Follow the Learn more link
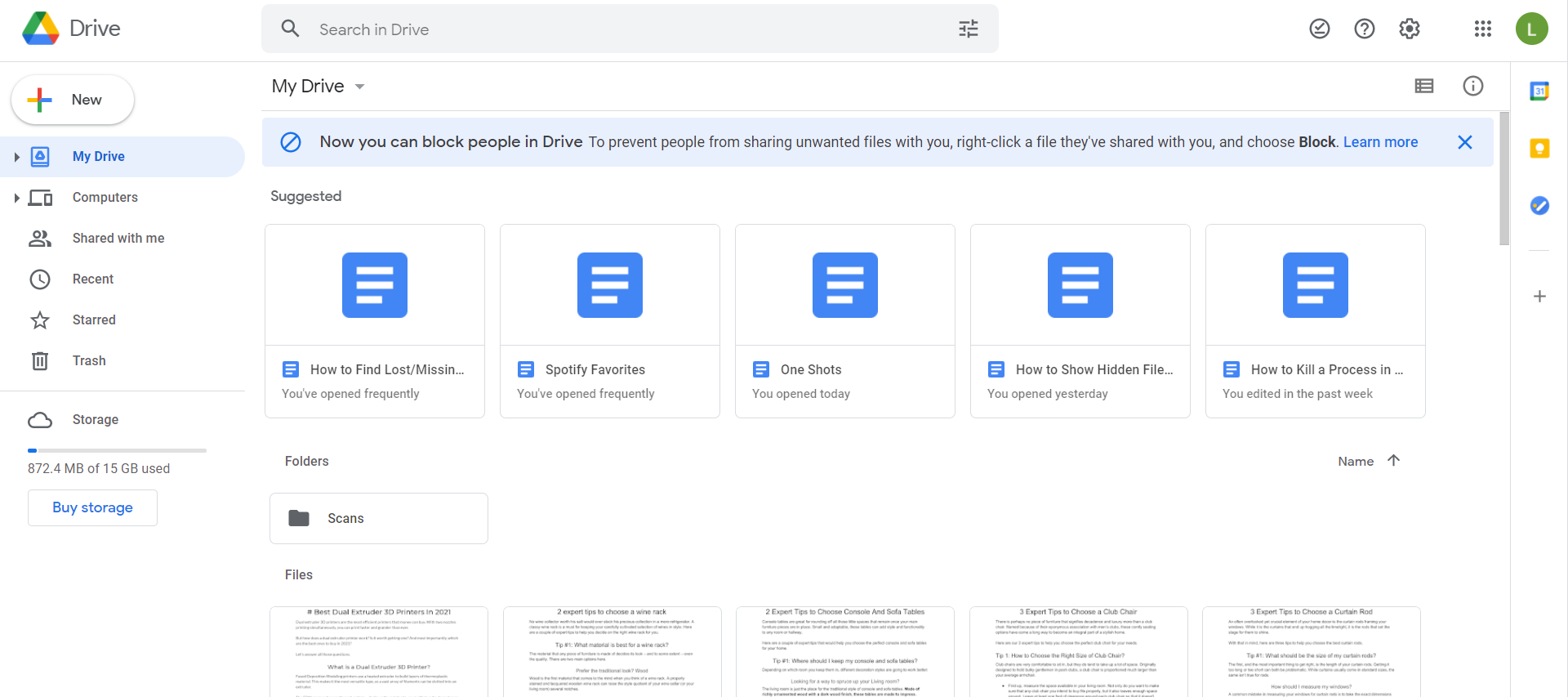This screenshot has height=697, width=1568. pyautogui.click(x=1380, y=142)
